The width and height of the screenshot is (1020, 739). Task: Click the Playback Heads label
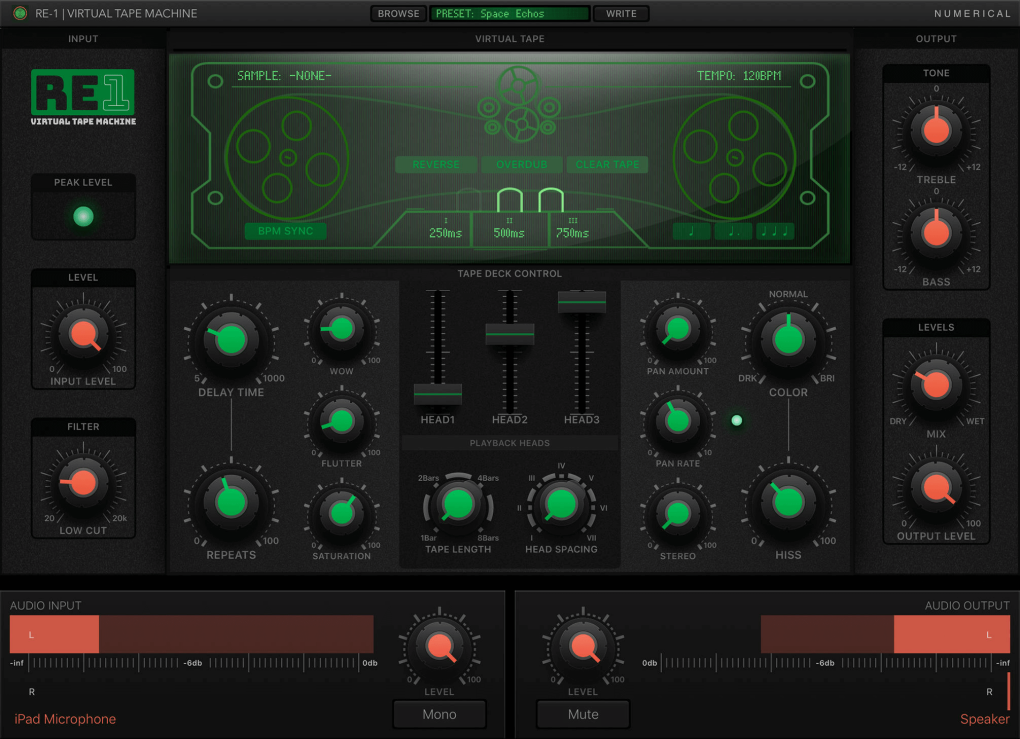pyautogui.click(x=510, y=443)
